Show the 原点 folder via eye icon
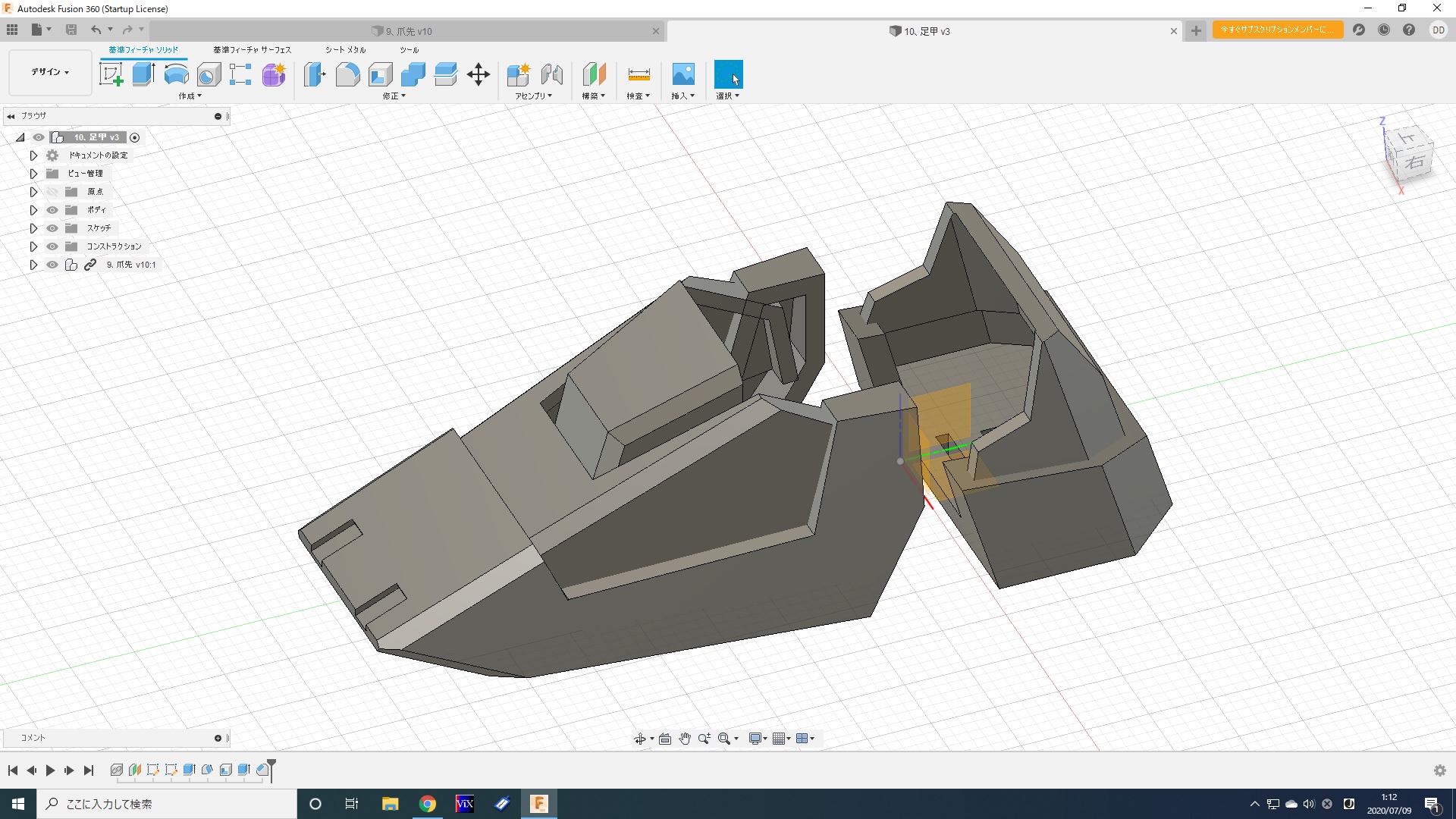The image size is (1456, 819). coord(52,192)
